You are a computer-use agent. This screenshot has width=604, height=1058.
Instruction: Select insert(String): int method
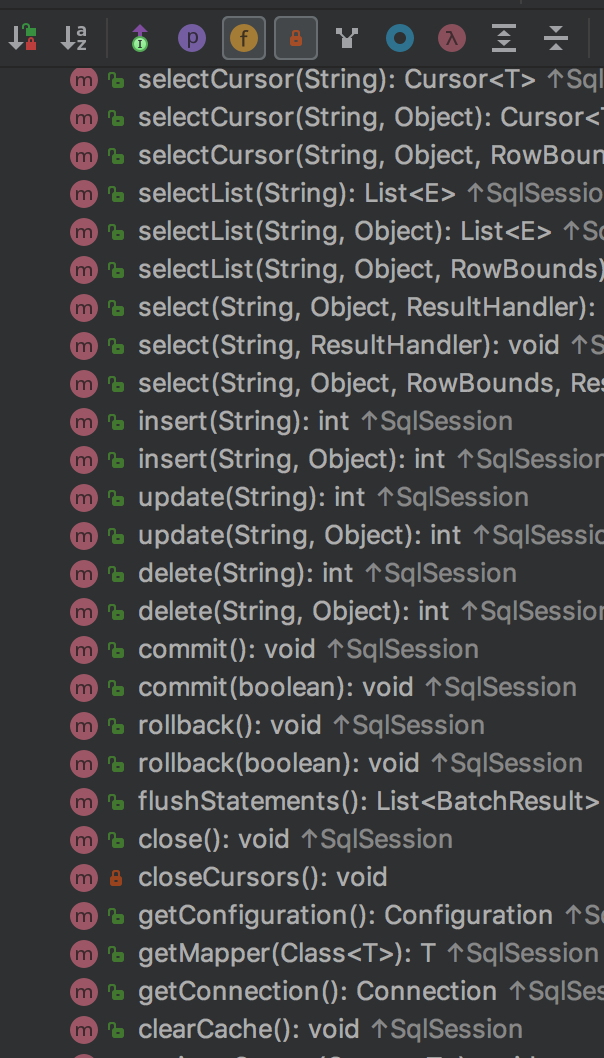point(244,421)
